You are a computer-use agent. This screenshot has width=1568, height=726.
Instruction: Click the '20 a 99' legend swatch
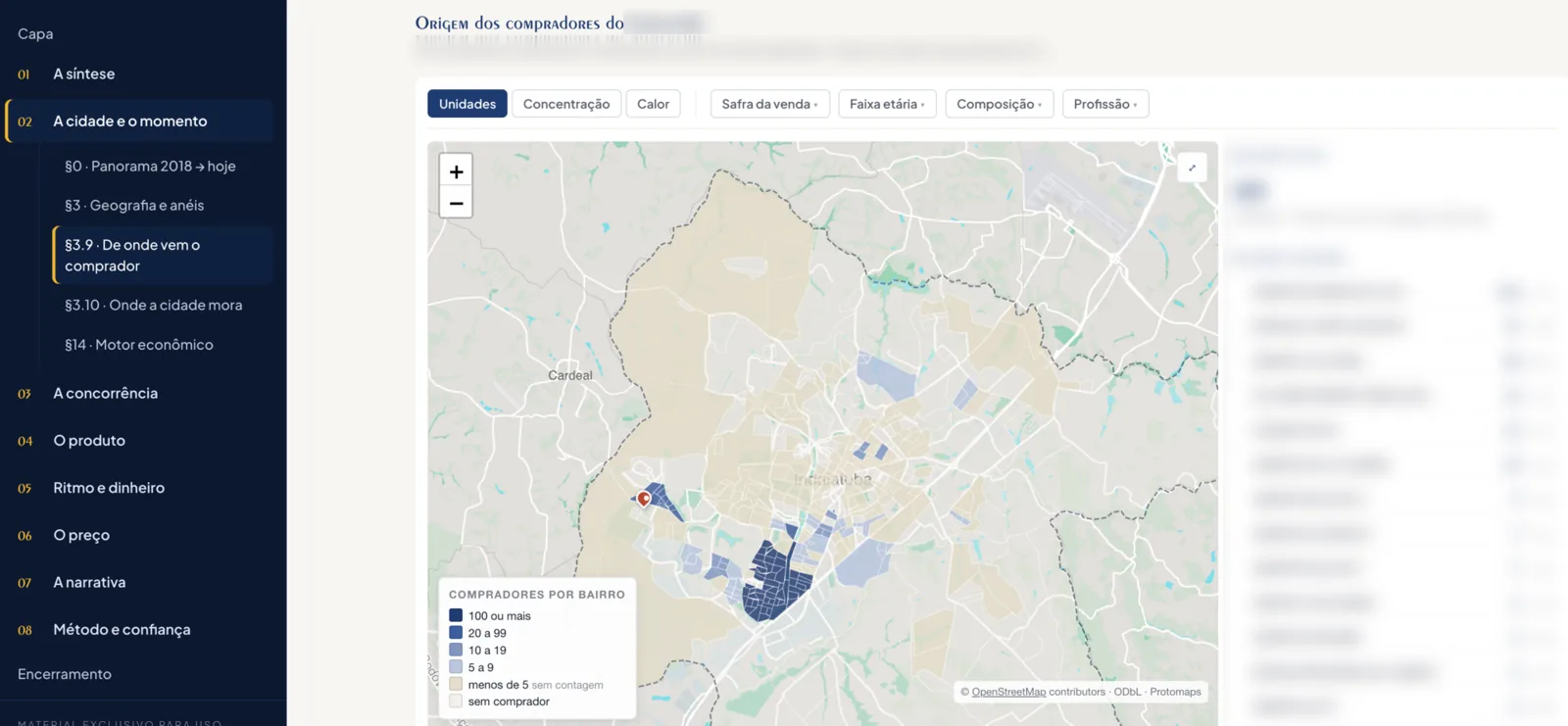click(456, 633)
